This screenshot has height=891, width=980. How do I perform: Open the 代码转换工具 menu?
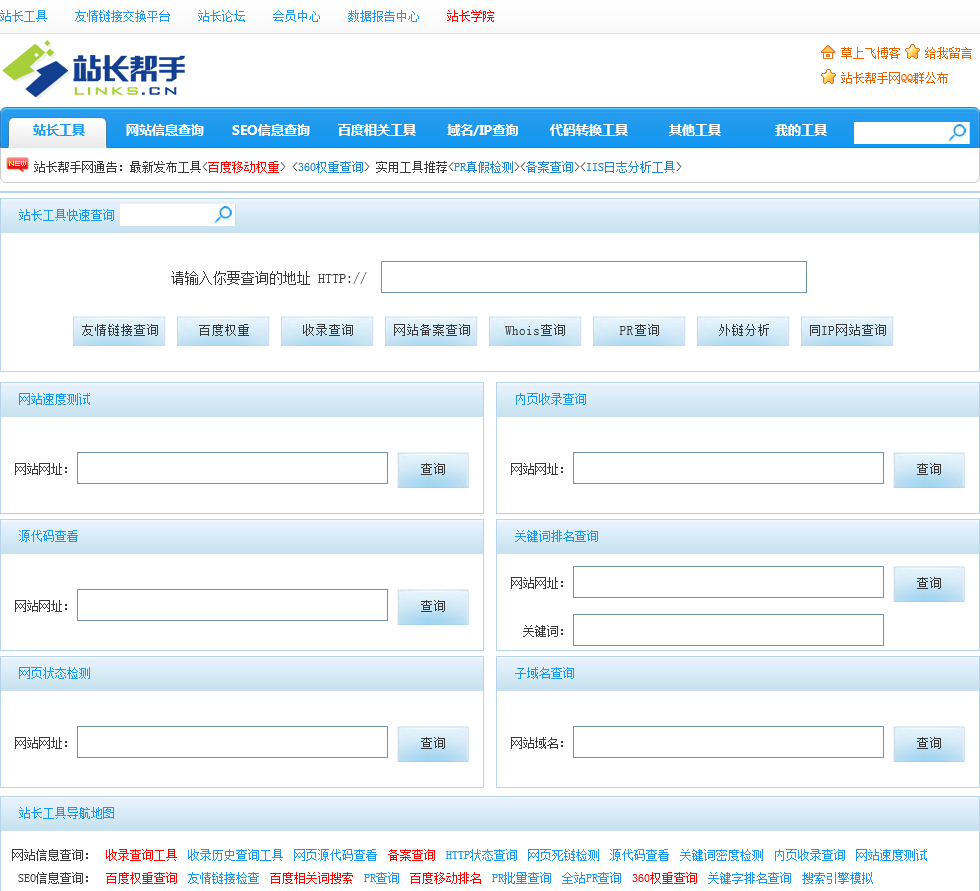[x=589, y=130]
